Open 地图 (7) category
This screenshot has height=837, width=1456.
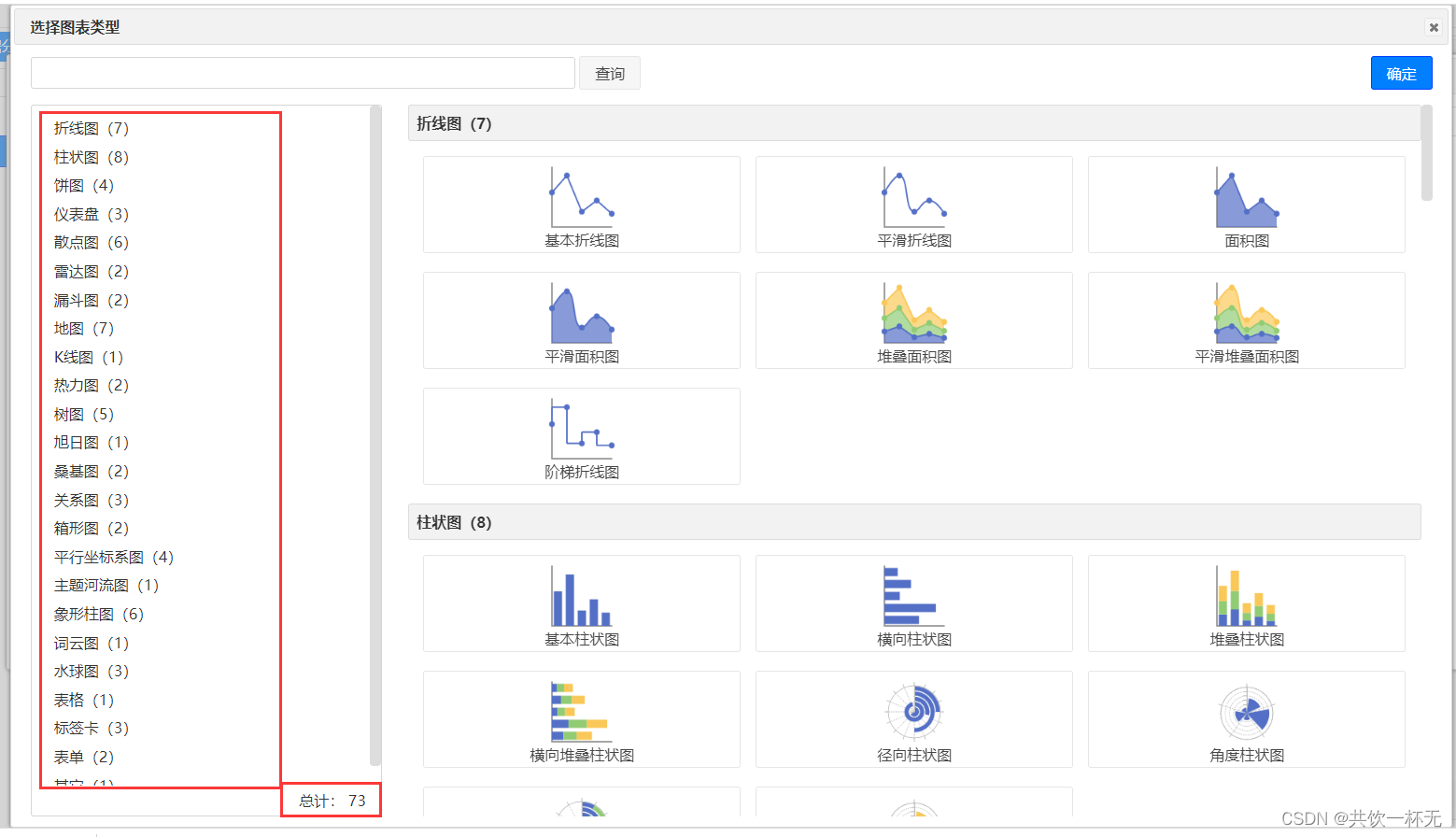pyautogui.click(x=84, y=328)
